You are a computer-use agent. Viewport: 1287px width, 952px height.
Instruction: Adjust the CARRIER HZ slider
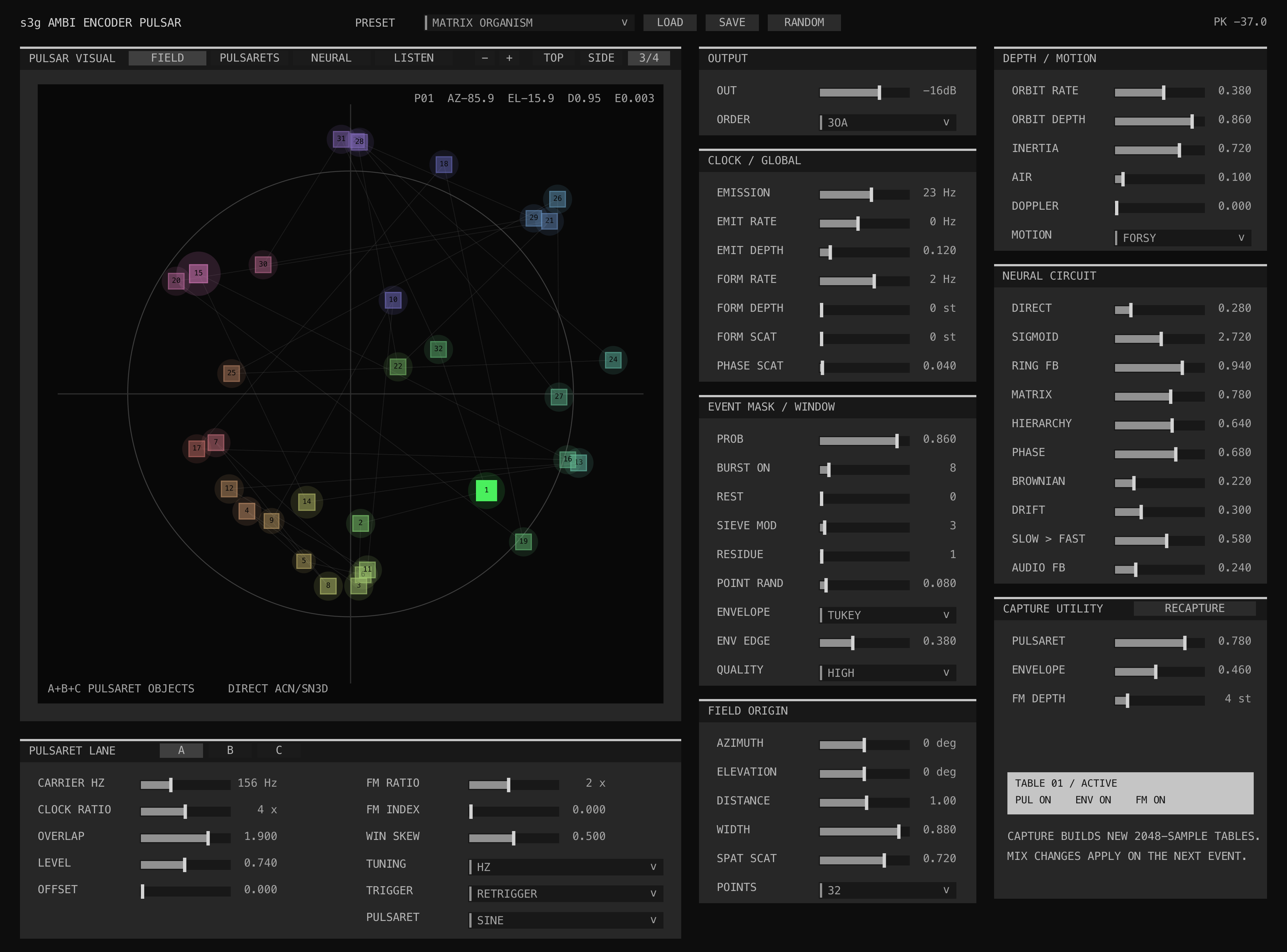(186, 785)
